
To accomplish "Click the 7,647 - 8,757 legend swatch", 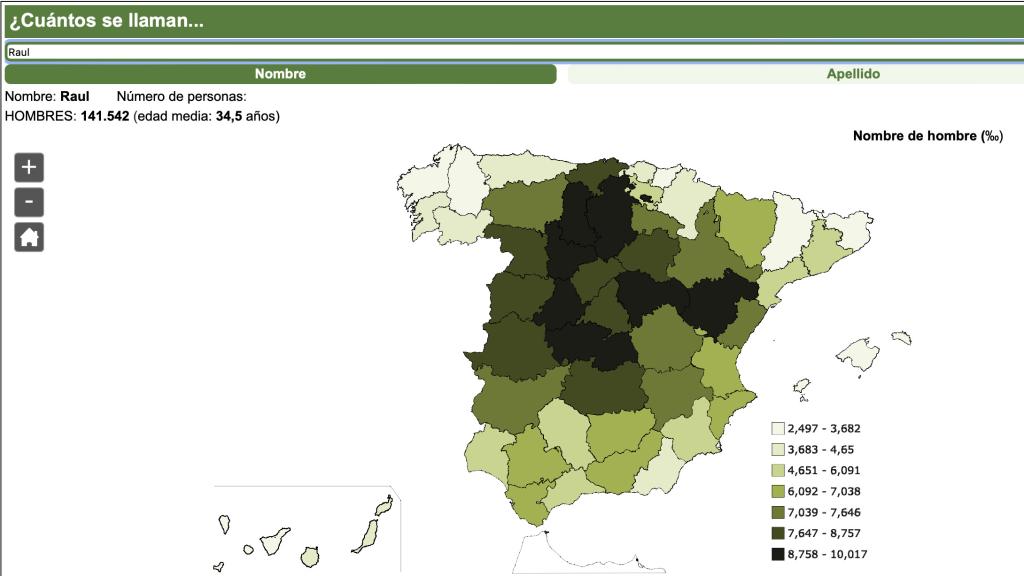I will 777,533.
